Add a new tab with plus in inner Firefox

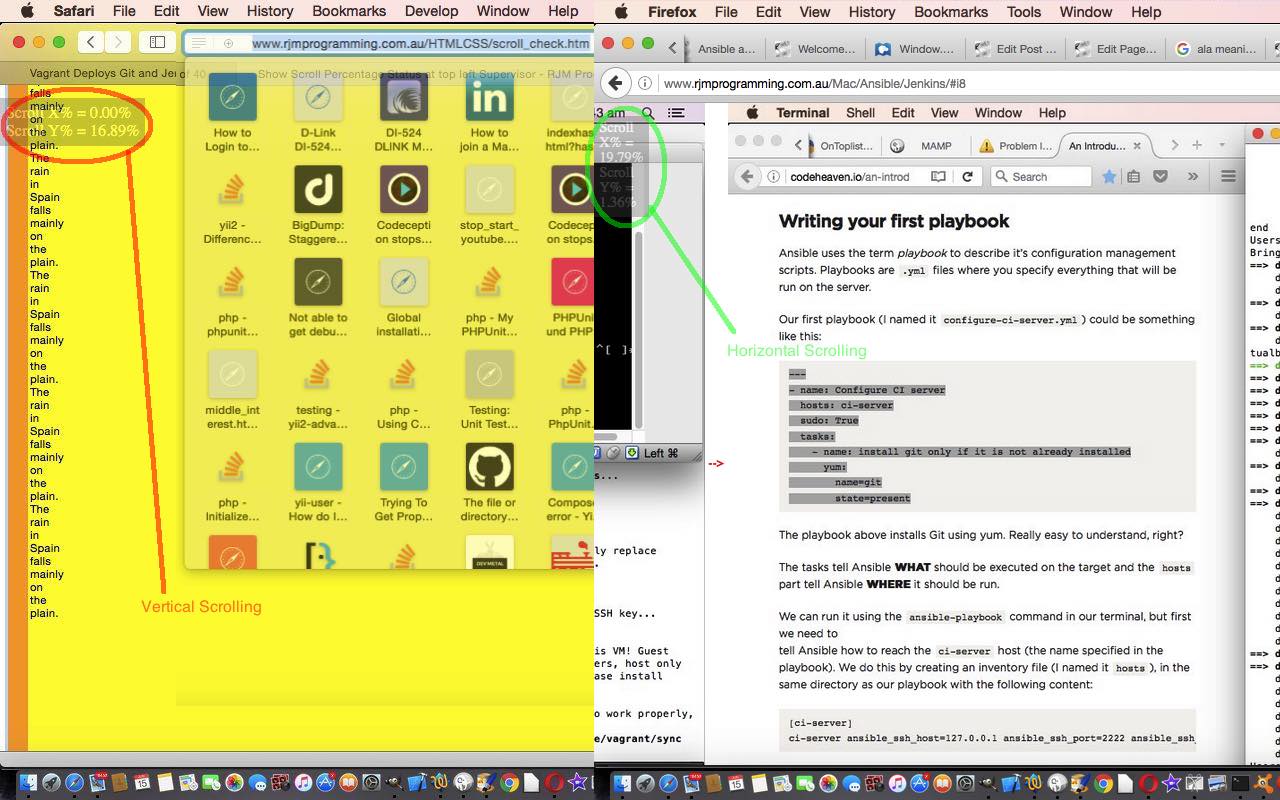point(1197,146)
